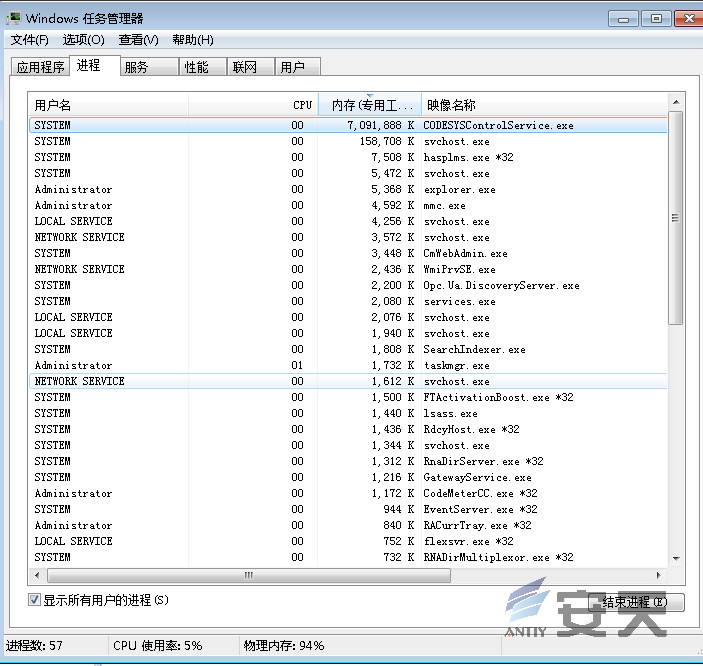Click the svchost.exe row using 5,472 K
This screenshot has height=666, width=703.
click(348, 173)
